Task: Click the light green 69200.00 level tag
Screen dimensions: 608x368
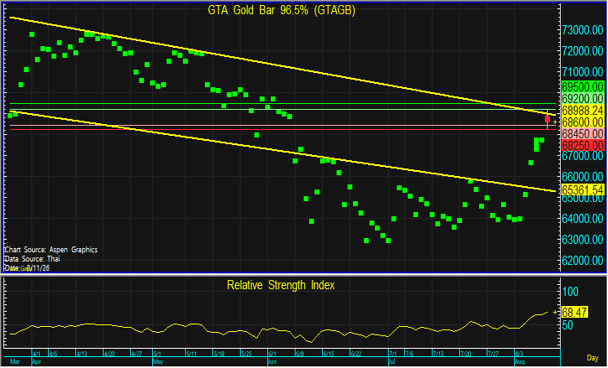Action: [x=583, y=98]
